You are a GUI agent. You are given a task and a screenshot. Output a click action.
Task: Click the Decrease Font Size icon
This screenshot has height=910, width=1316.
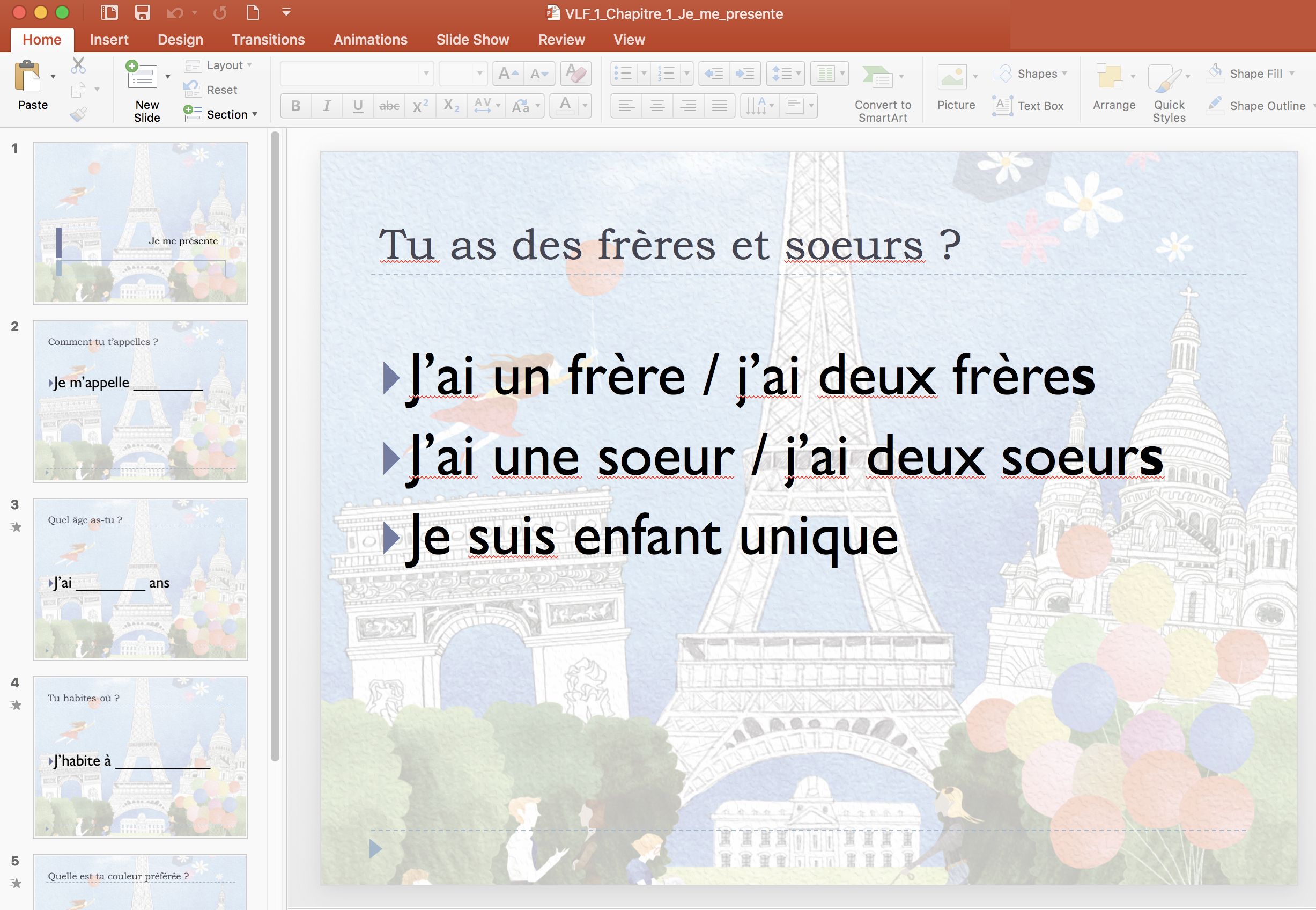click(x=539, y=74)
